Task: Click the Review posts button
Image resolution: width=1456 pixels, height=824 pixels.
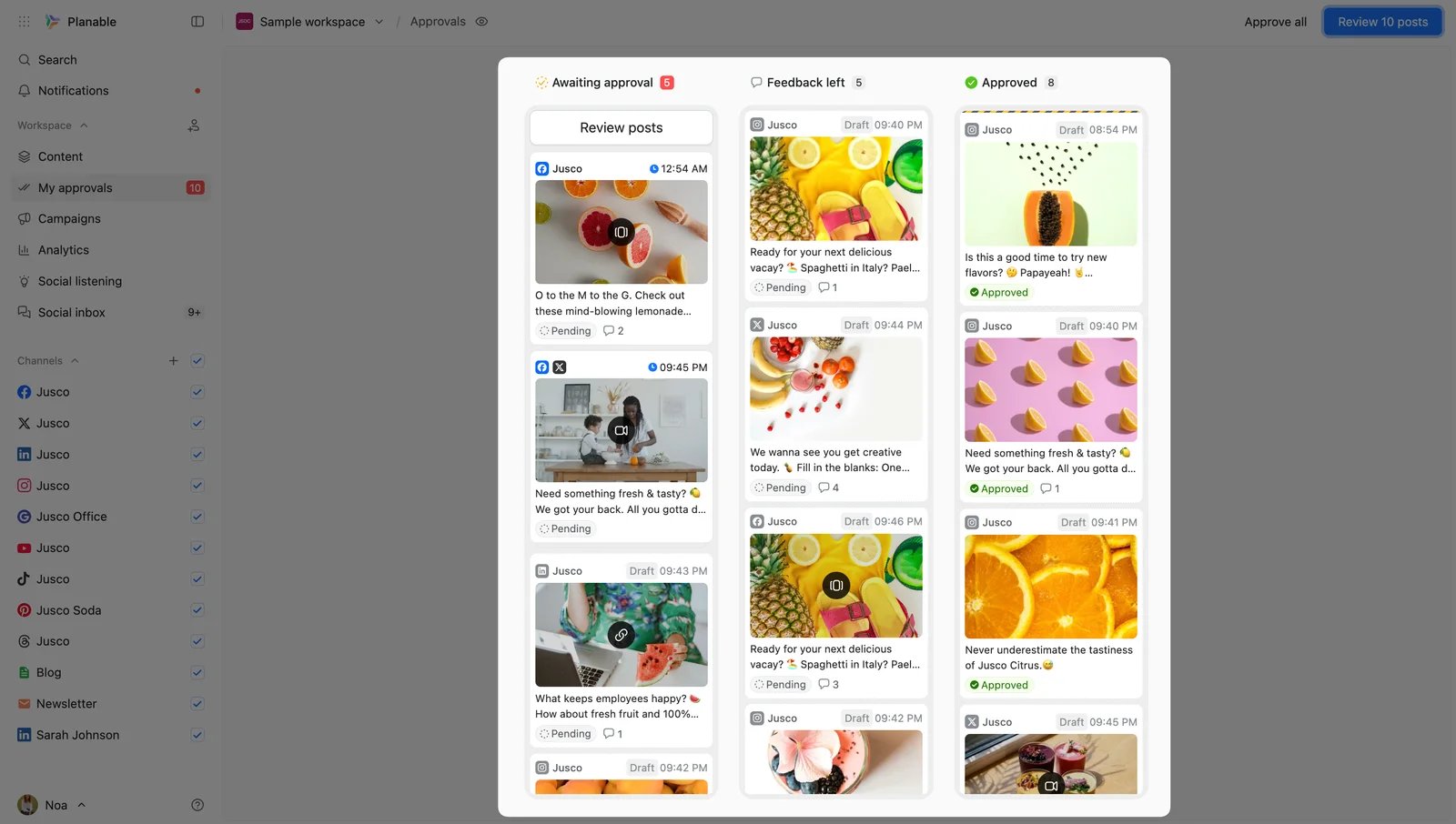Action: [x=622, y=128]
